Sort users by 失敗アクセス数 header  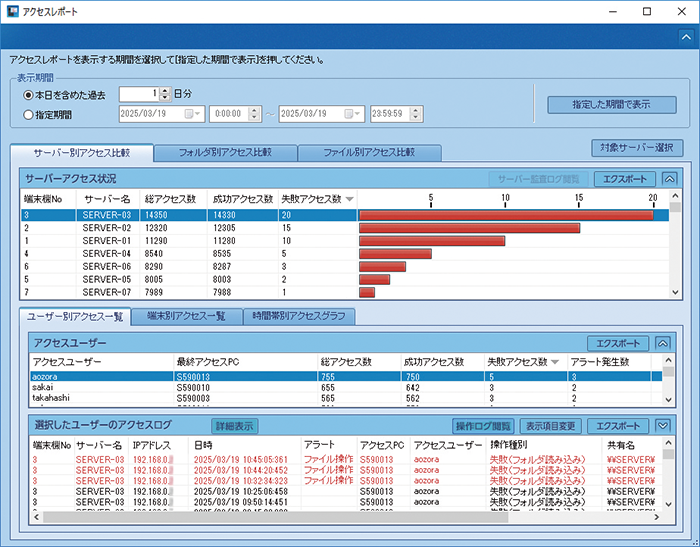(x=525, y=362)
